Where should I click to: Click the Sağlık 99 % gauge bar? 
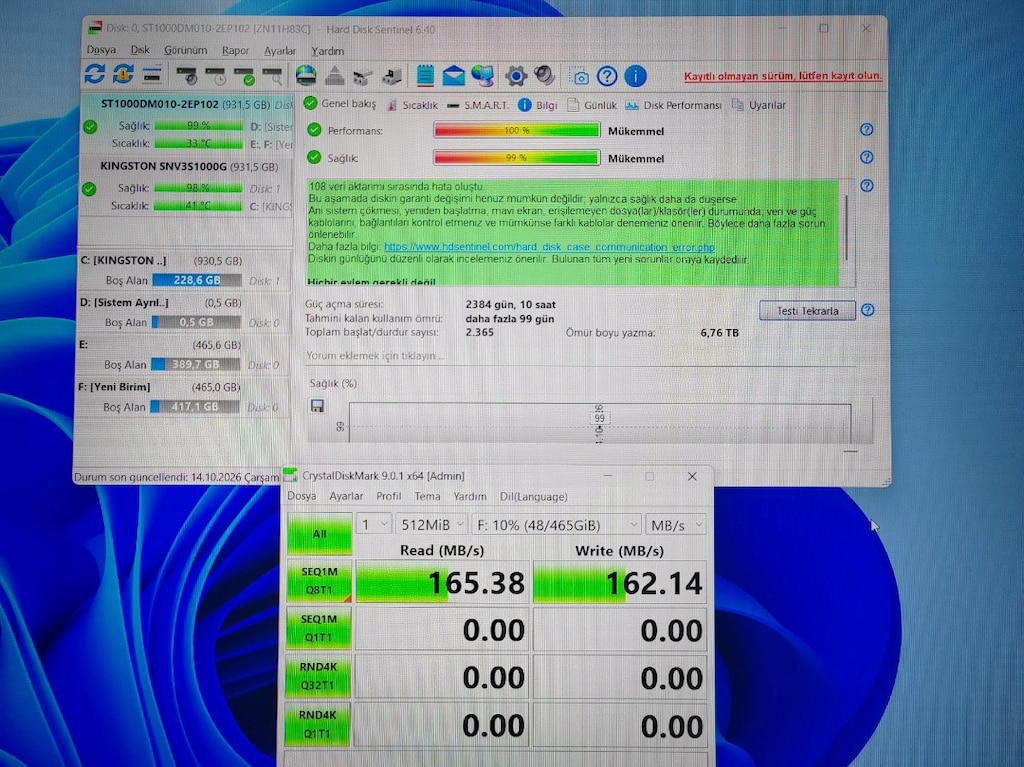[517, 157]
